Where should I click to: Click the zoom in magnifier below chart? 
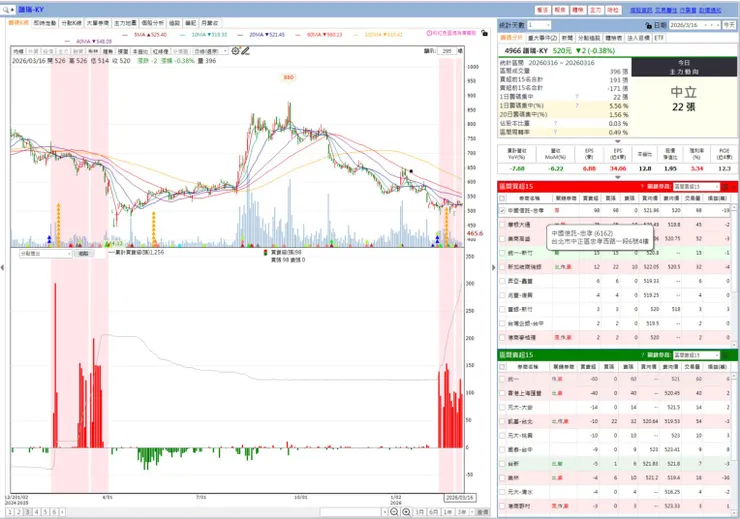click(406, 512)
